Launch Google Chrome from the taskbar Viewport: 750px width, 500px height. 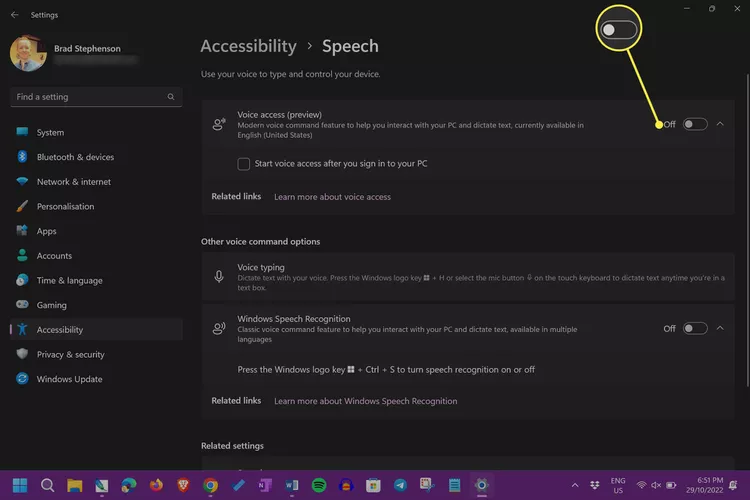point(210,485)
